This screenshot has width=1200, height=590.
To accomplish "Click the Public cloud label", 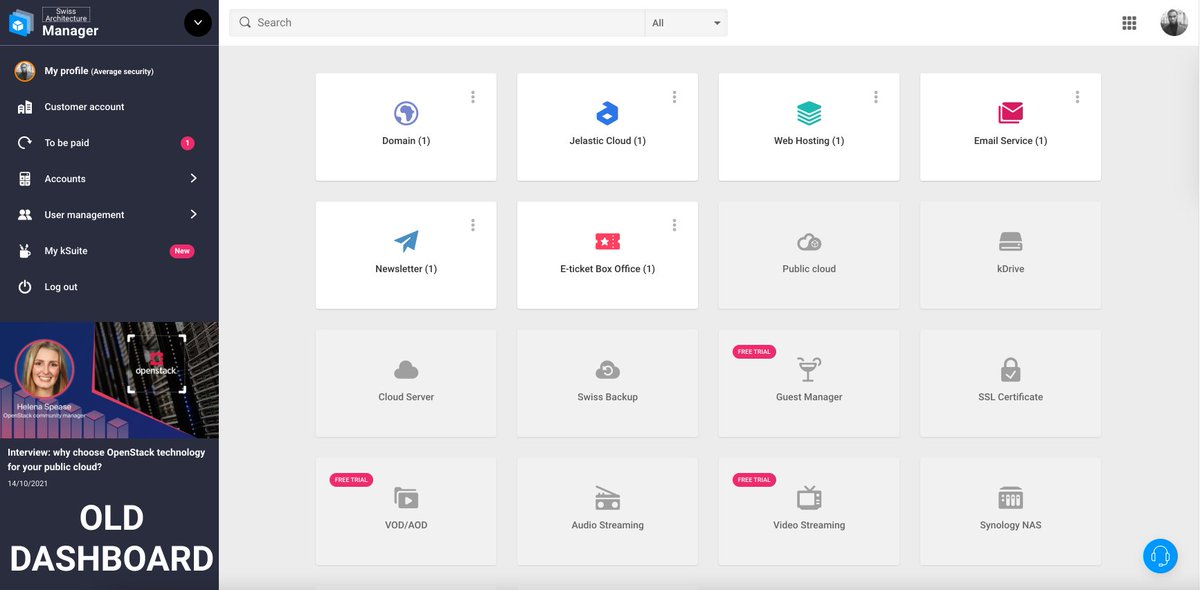I will (809, 269).
